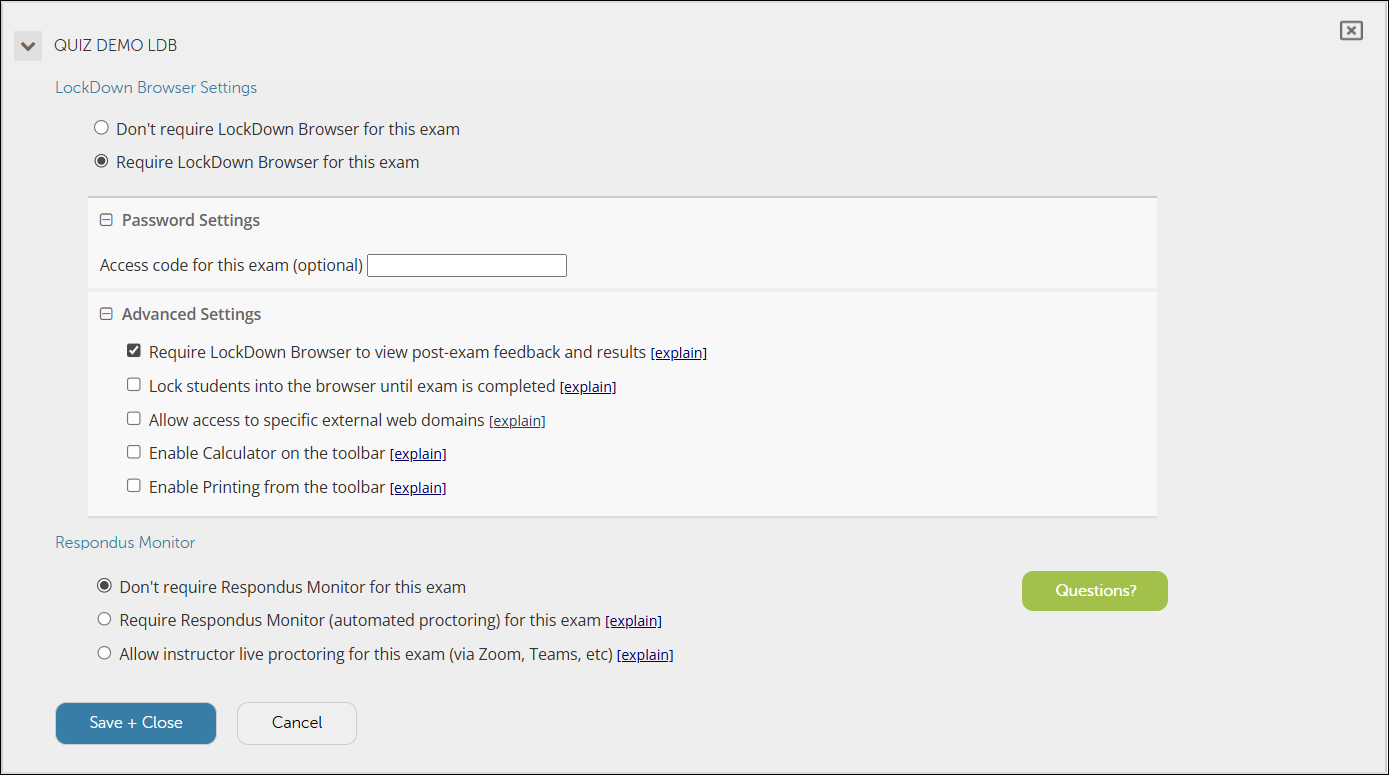
Task: Uncheck Require LockDown Browser to view feedback
Action: click(x=134, y=351)
